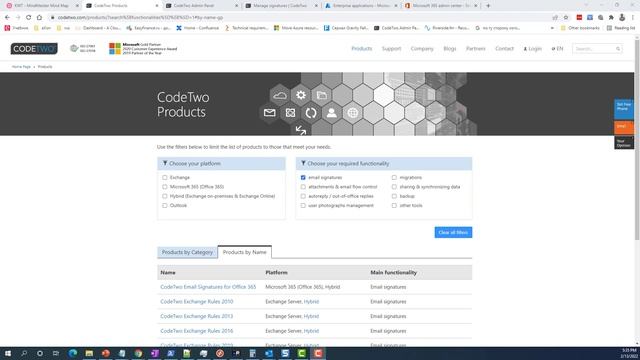Open the Chrome profile avatar

[x=622, y=18]
